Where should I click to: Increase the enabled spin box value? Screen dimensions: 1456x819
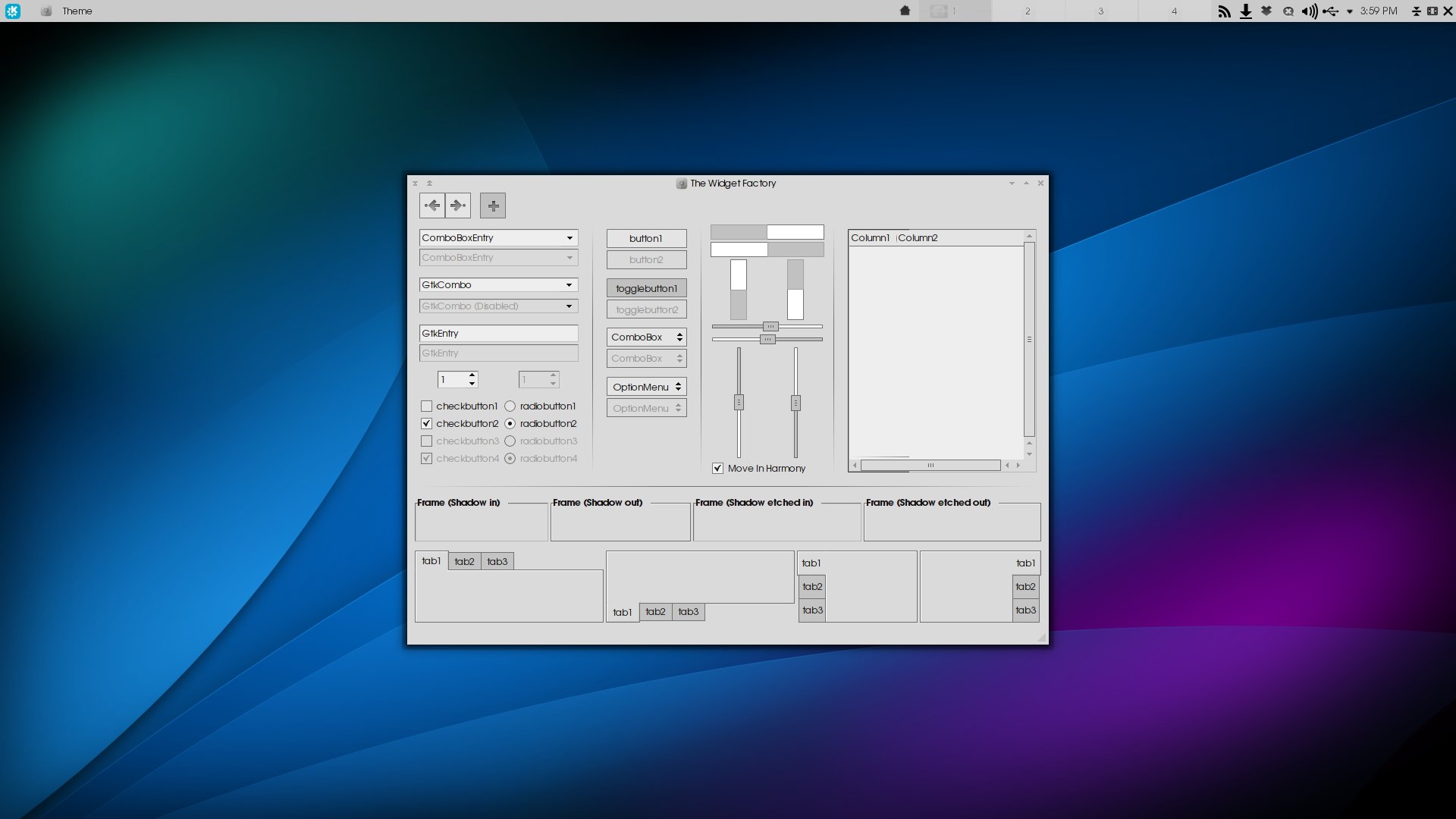point(472,375)
